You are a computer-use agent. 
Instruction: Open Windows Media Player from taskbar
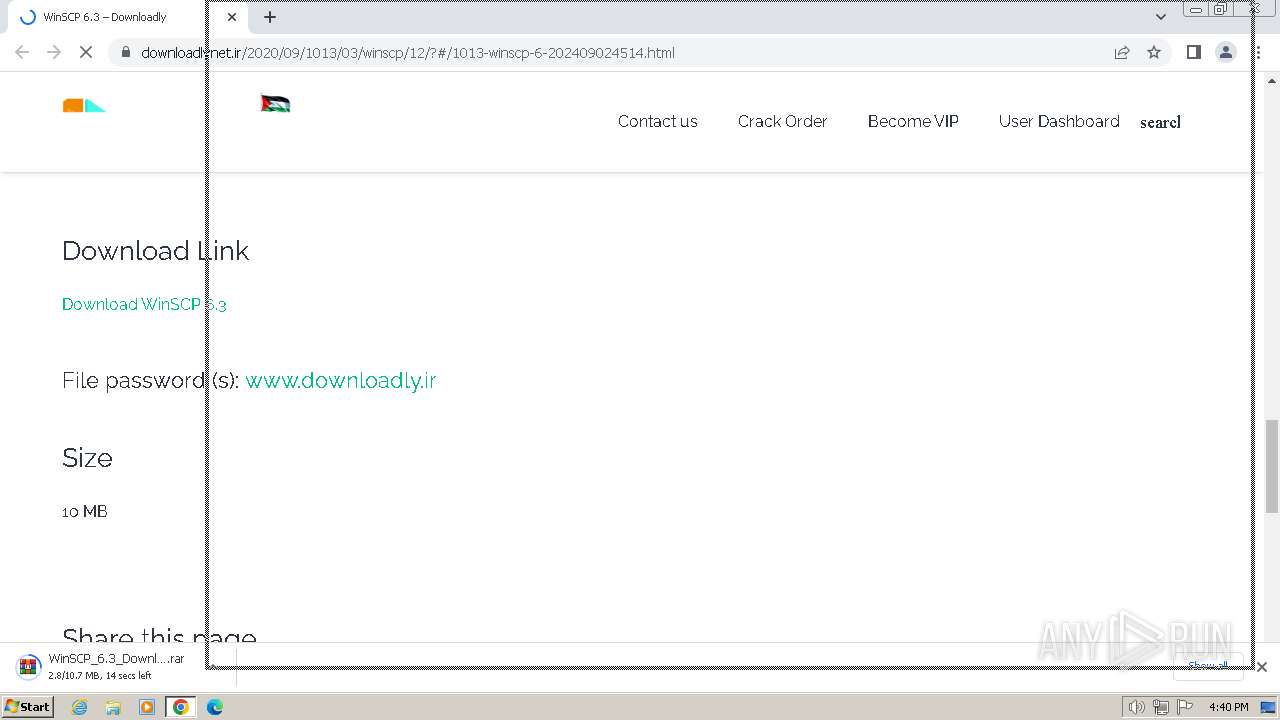pos(147,707)
